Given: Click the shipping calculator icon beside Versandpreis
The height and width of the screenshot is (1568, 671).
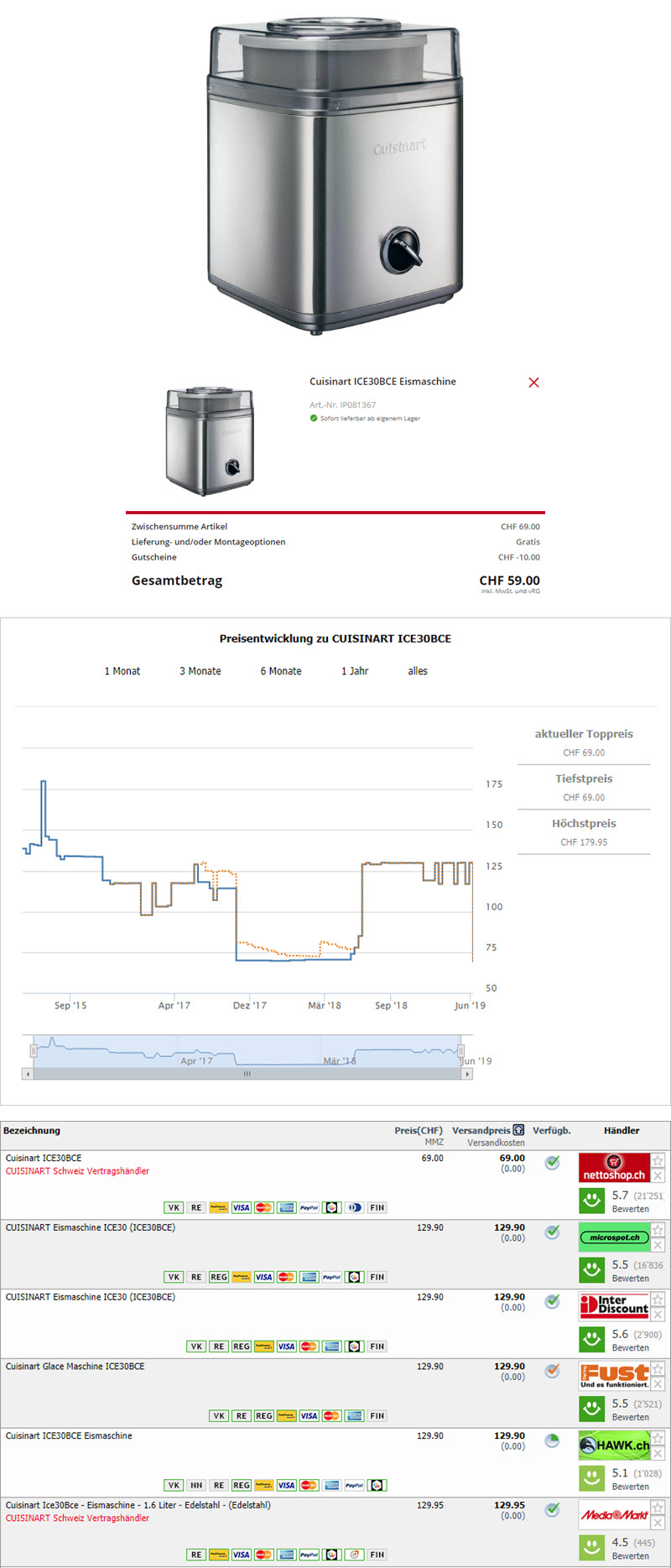Looking at the screenshot, I should 518,1130.
